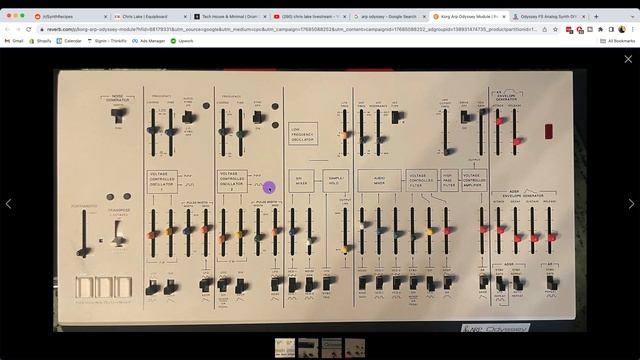The width and height of the screenshot is (640, 360).
Task: Close the arp odyssey Google Search tab
Action: coord(424,17)
